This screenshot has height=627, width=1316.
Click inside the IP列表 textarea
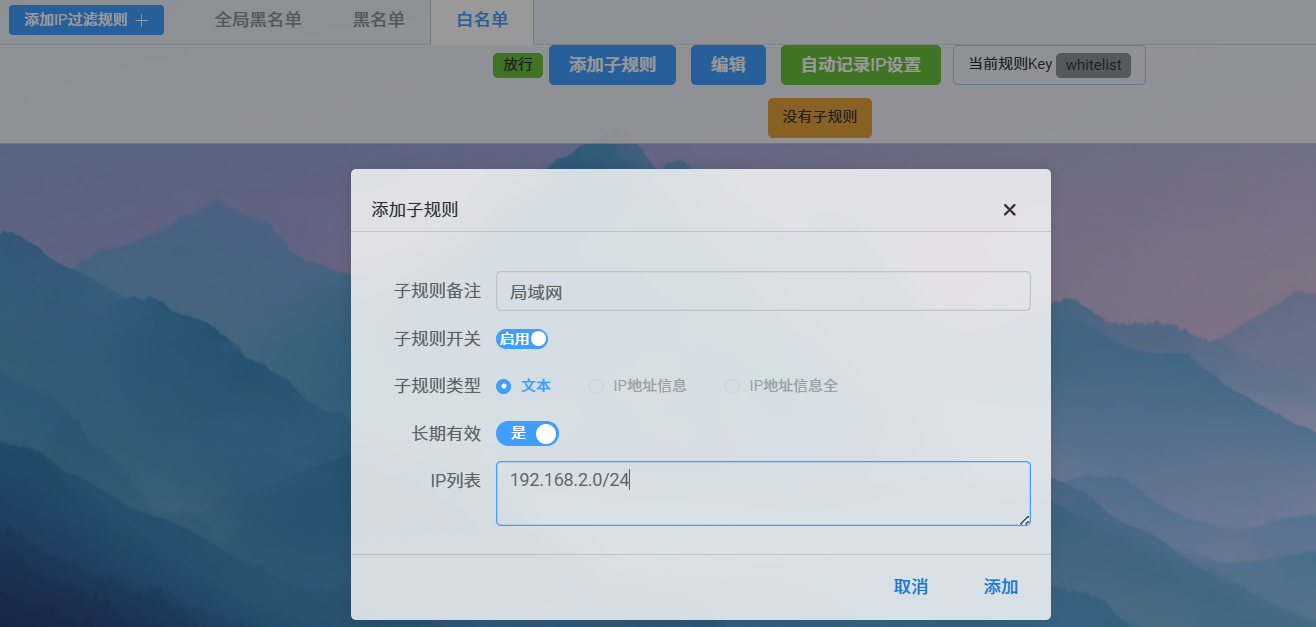(x=763, y=493)
